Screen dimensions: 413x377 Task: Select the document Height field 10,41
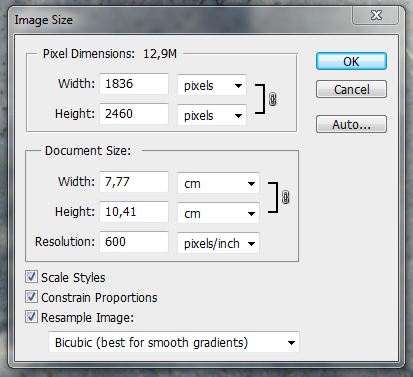point(134,212)
